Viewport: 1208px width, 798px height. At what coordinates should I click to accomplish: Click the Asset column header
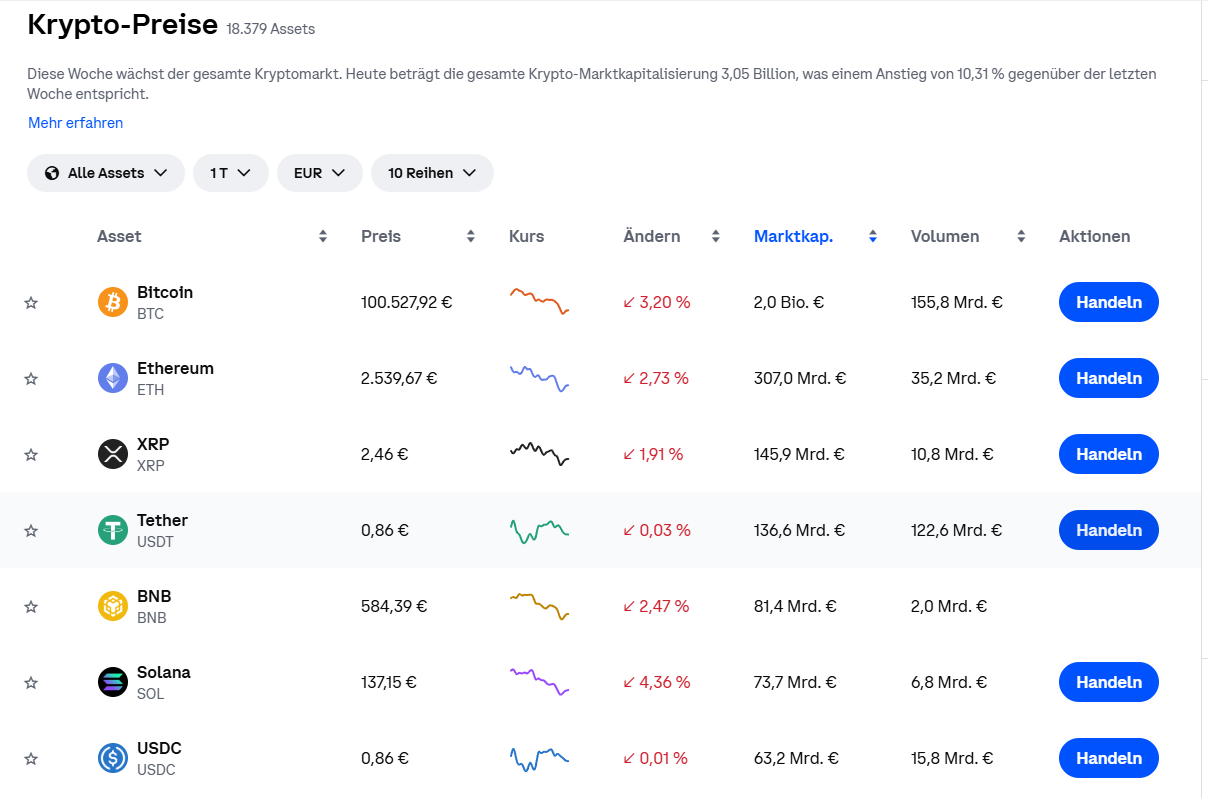tap(119, 237)
